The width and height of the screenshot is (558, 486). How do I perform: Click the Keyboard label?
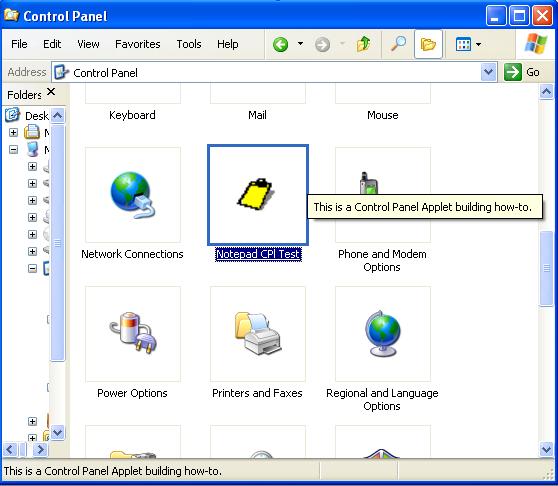coord(132,115)
